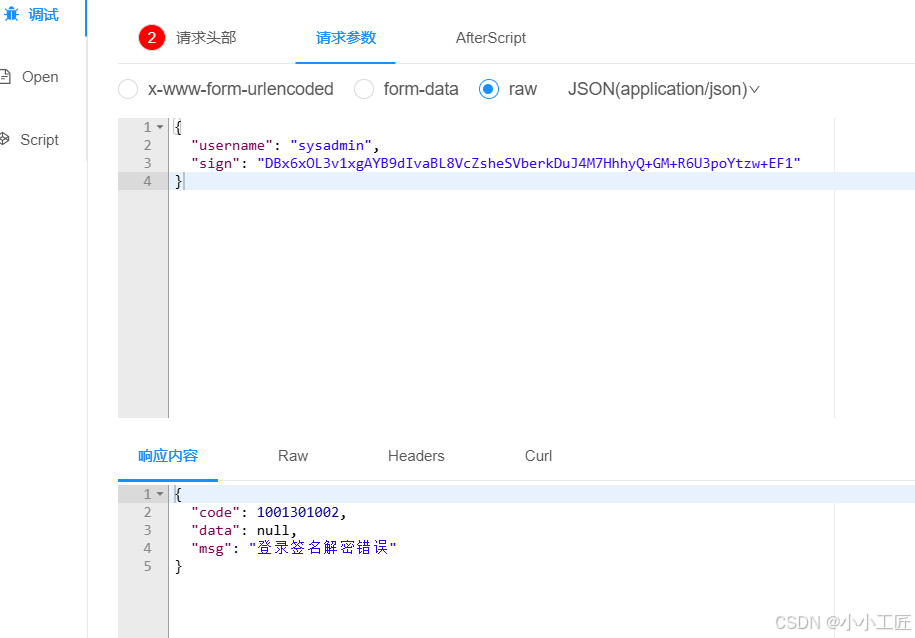
Task: Click the long sign value string
Action: tap(529, 163)
